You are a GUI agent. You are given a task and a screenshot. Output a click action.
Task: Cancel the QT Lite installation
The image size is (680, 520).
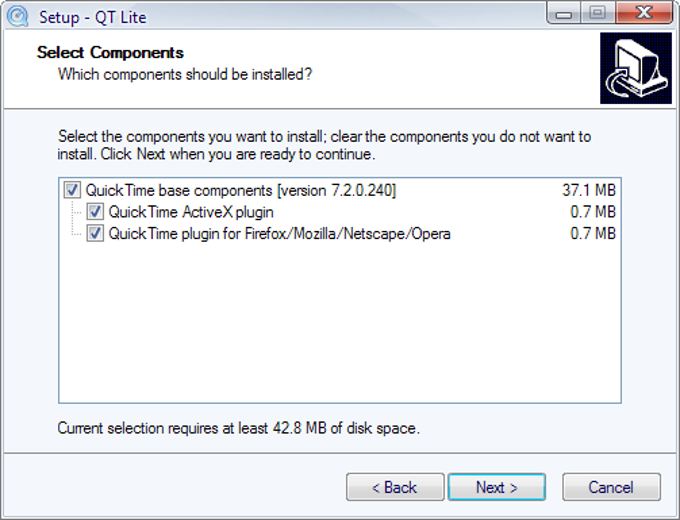click(x=611, y=487)
